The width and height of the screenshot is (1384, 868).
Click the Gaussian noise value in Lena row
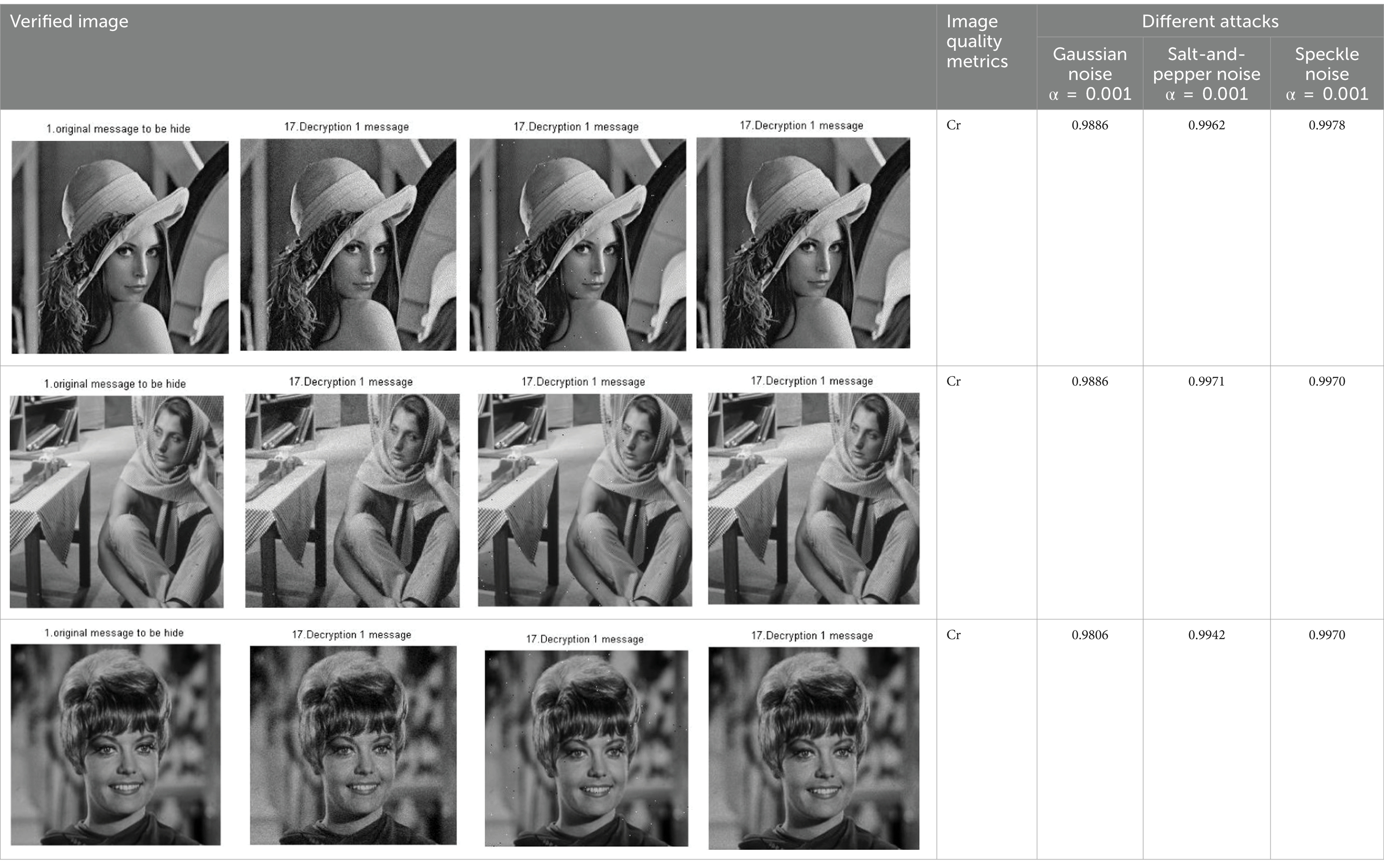pos(1090,125)
